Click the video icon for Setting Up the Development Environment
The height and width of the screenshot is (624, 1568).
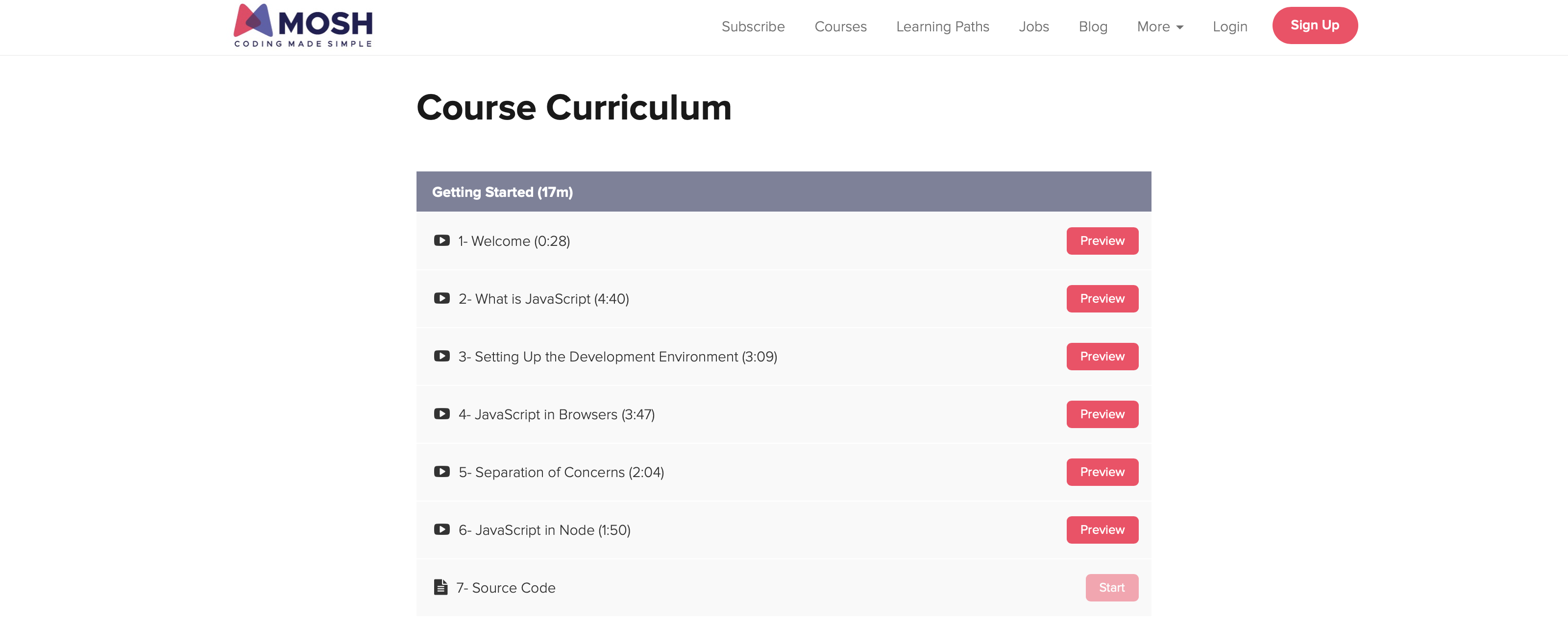coord(441,357)
